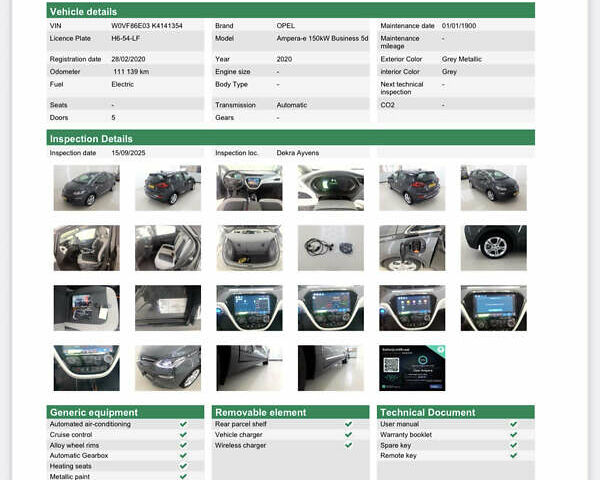The image size is (600, 480).
Task: Open the battery certificate QR code image
Action: click(411, 368)
